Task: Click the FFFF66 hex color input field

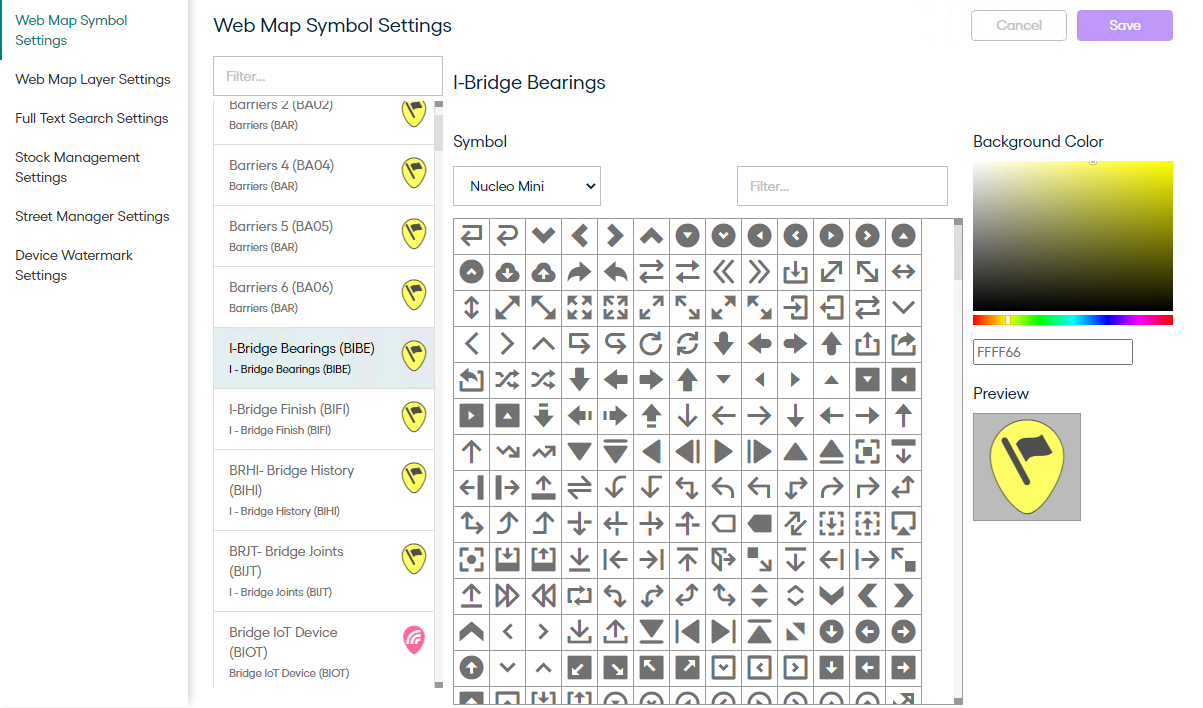Action: pos(1052,351)
